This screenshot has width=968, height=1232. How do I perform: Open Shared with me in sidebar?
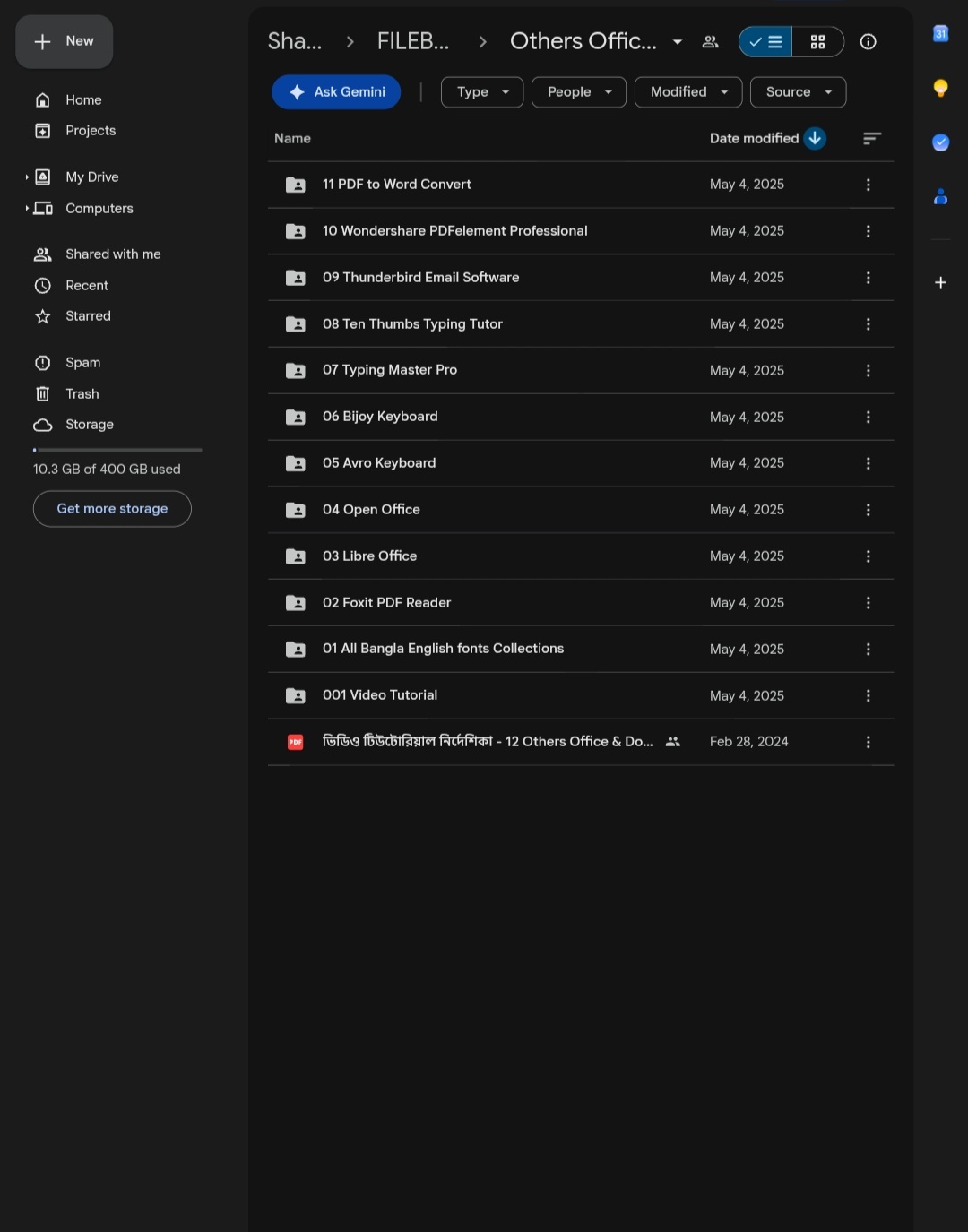coord(113,254)
